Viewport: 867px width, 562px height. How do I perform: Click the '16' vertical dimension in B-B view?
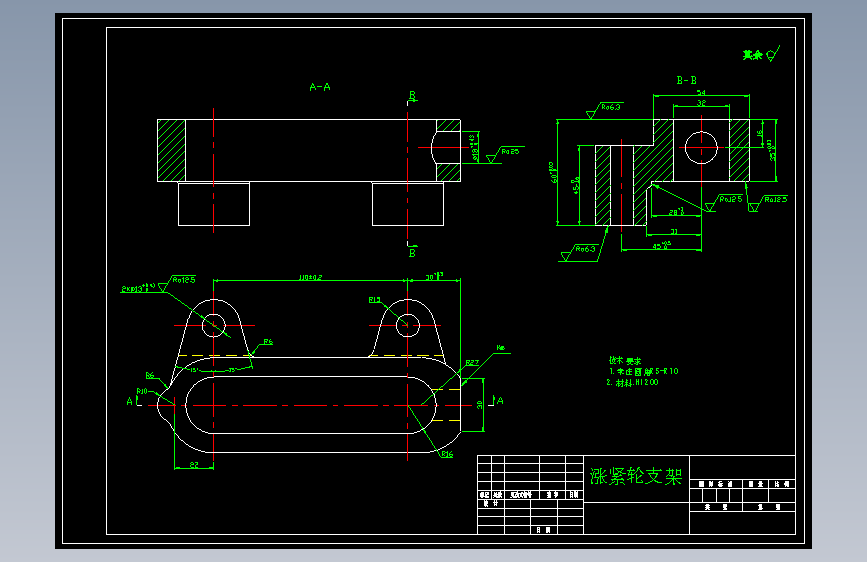[760, 133]
